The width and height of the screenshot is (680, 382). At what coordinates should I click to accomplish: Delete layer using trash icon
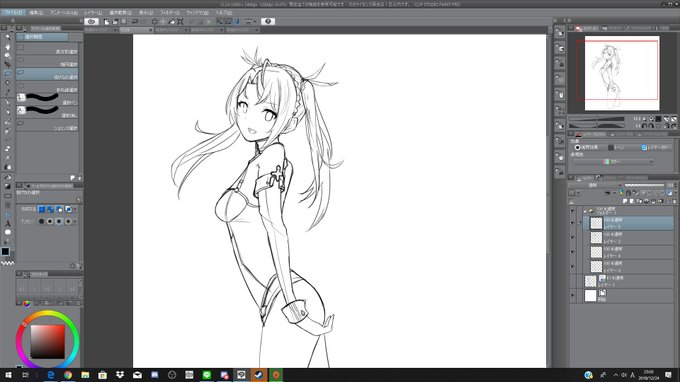coord(674,201)
